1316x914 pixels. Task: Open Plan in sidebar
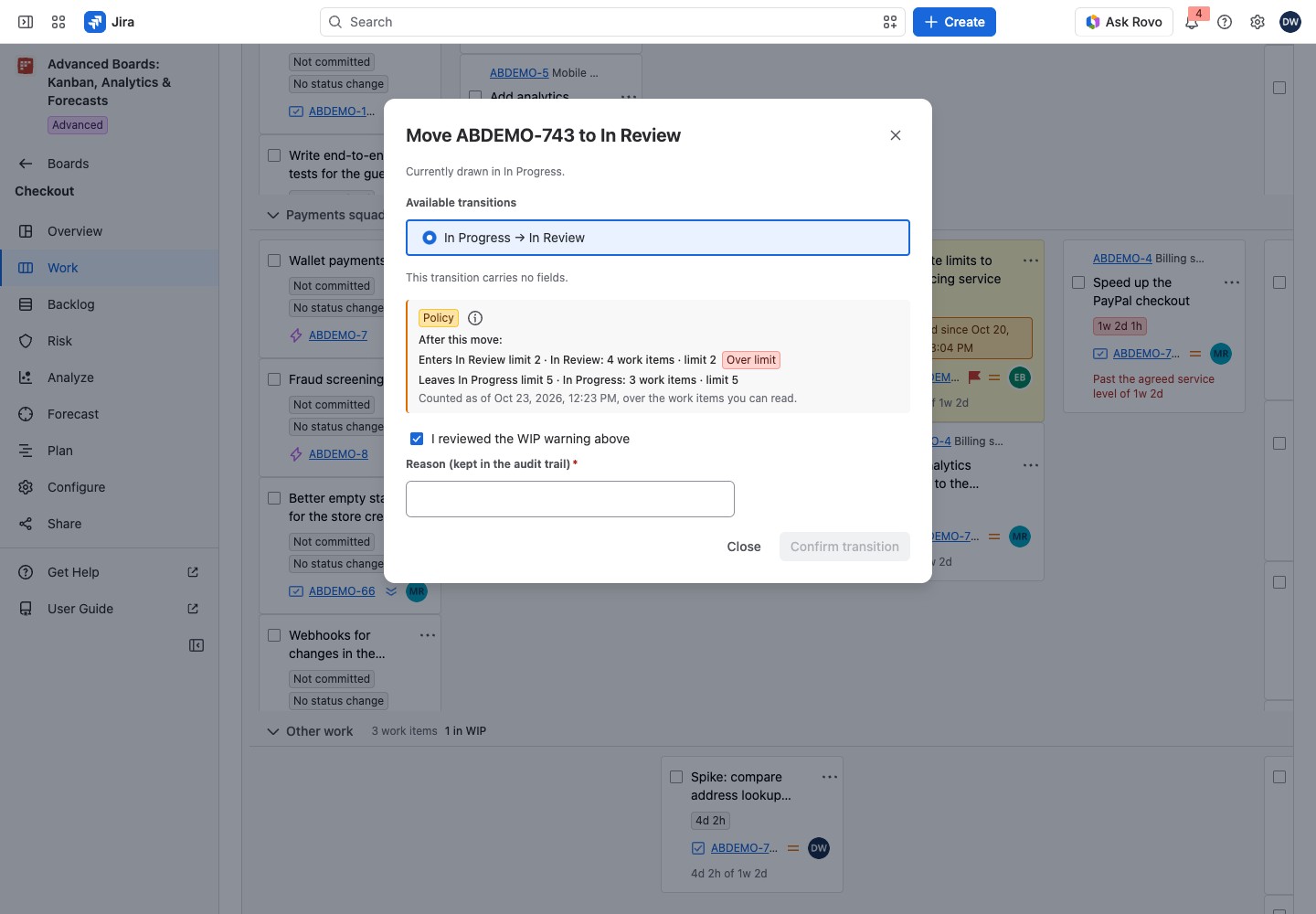110,451
